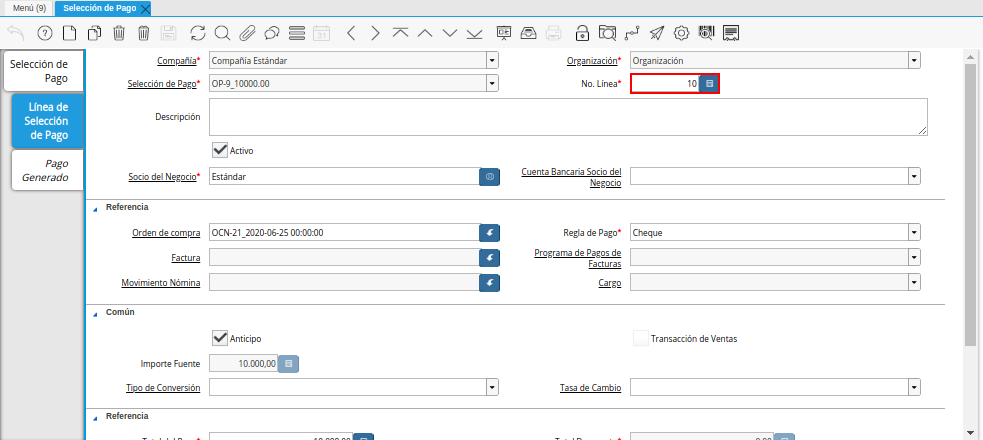The height and width of the screenshot is (440, 983).
Task: Collapse the Común section
Action: [96, 312]
